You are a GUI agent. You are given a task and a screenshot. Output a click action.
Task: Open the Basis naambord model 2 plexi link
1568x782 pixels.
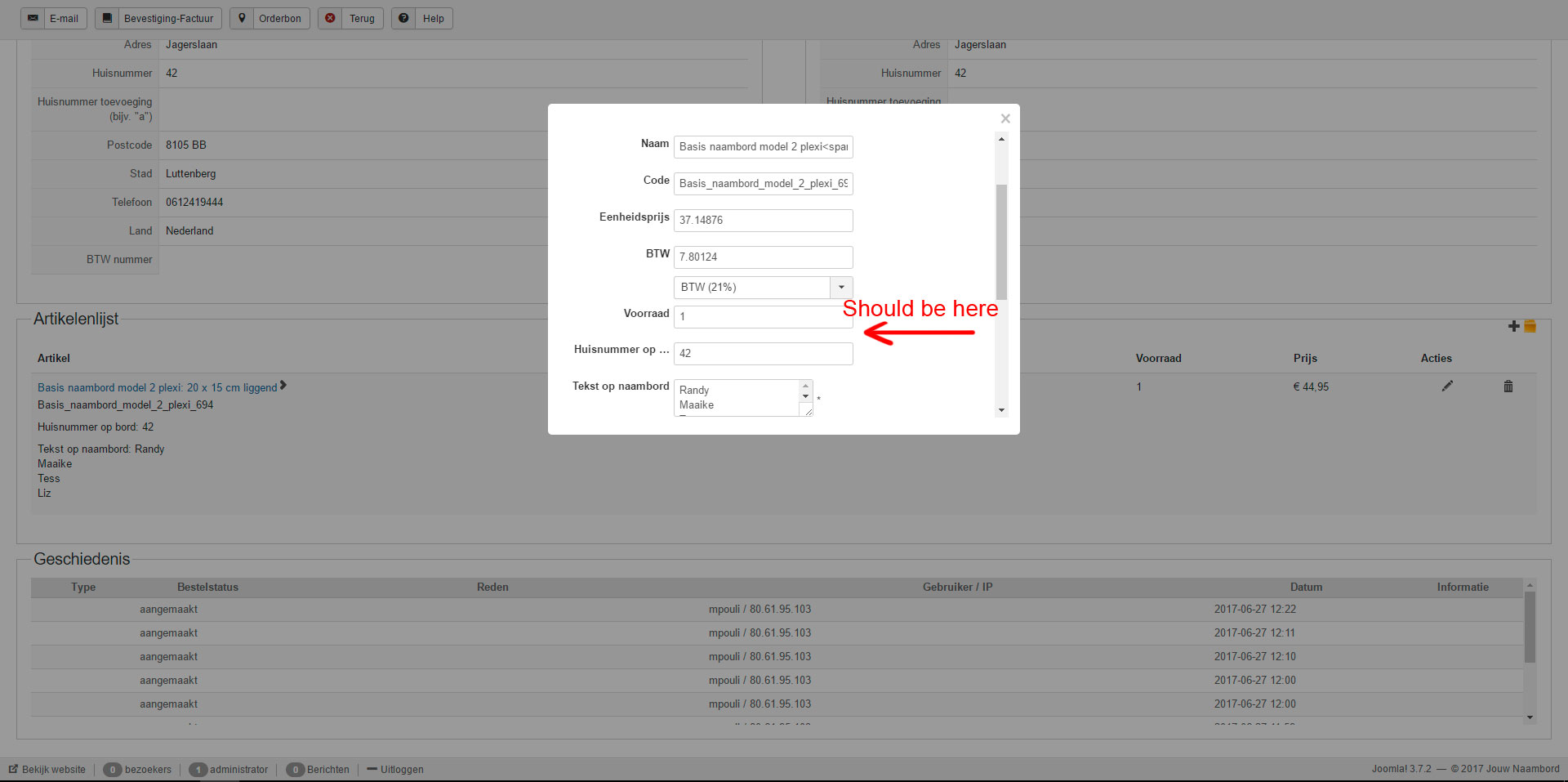(158, 388)
